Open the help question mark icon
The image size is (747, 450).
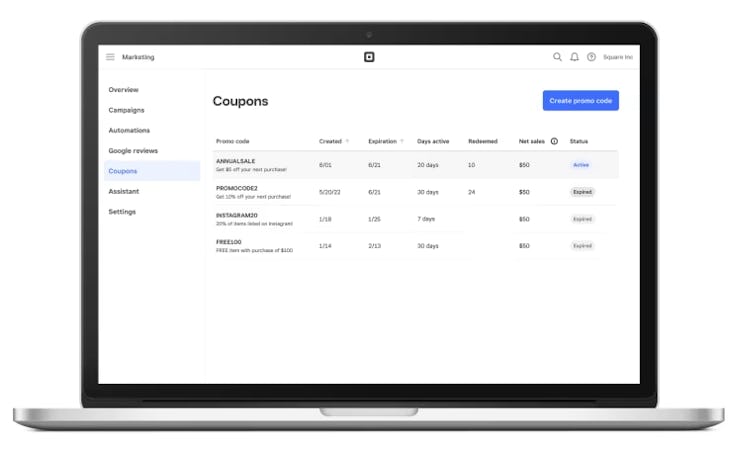[x=591, y=57]
